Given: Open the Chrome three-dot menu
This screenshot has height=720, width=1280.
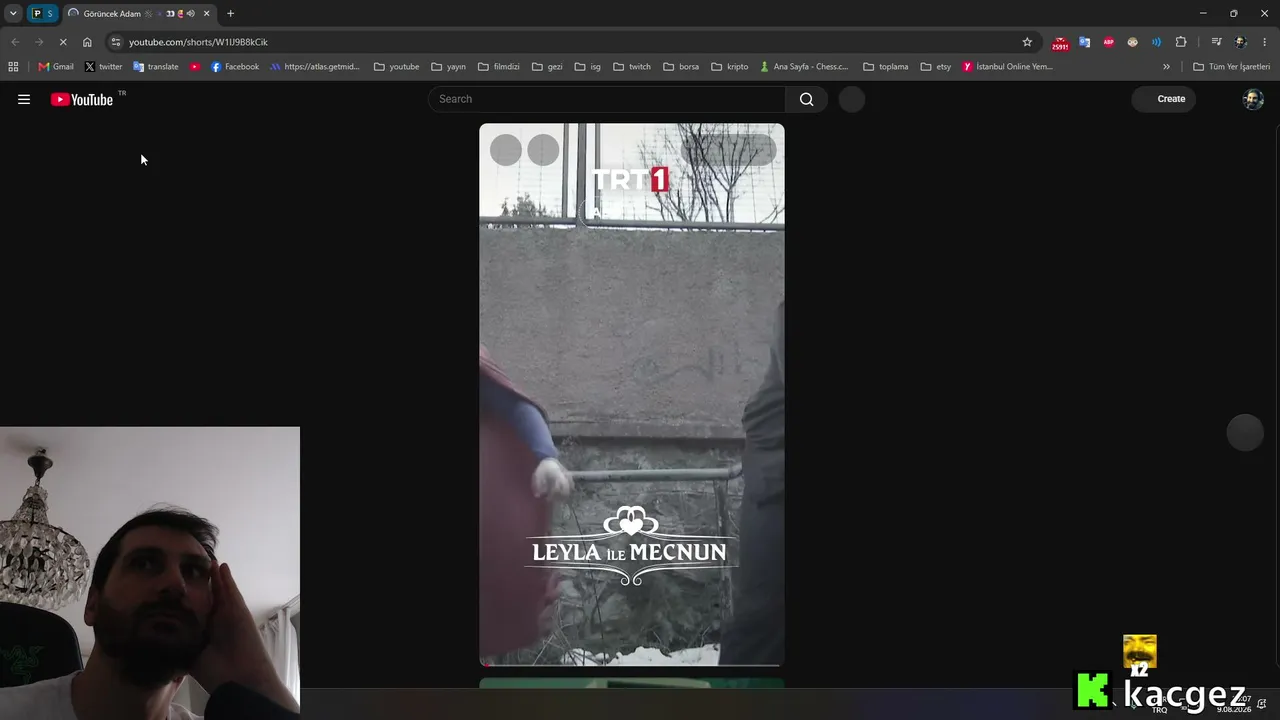Looking at the screenshot, I should pos(1265,42).
